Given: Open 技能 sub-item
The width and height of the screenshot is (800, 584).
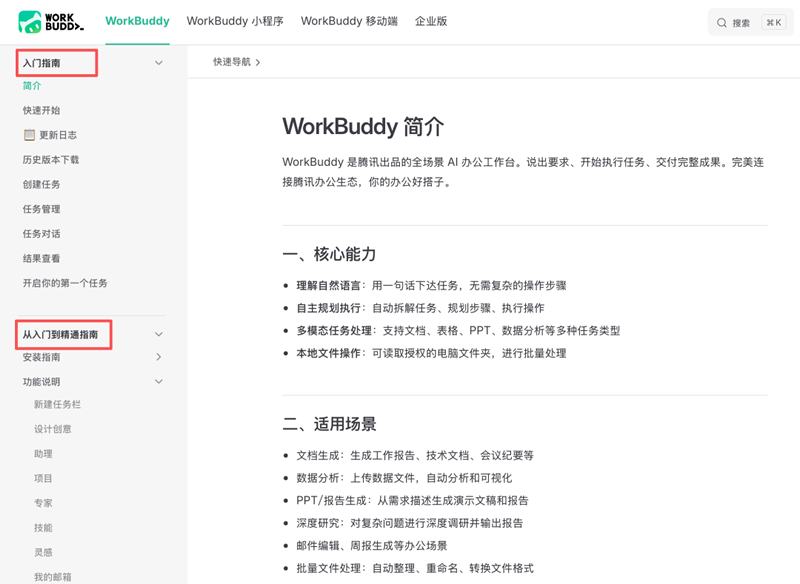Looking at the screenshot, I should coord(43,527).
